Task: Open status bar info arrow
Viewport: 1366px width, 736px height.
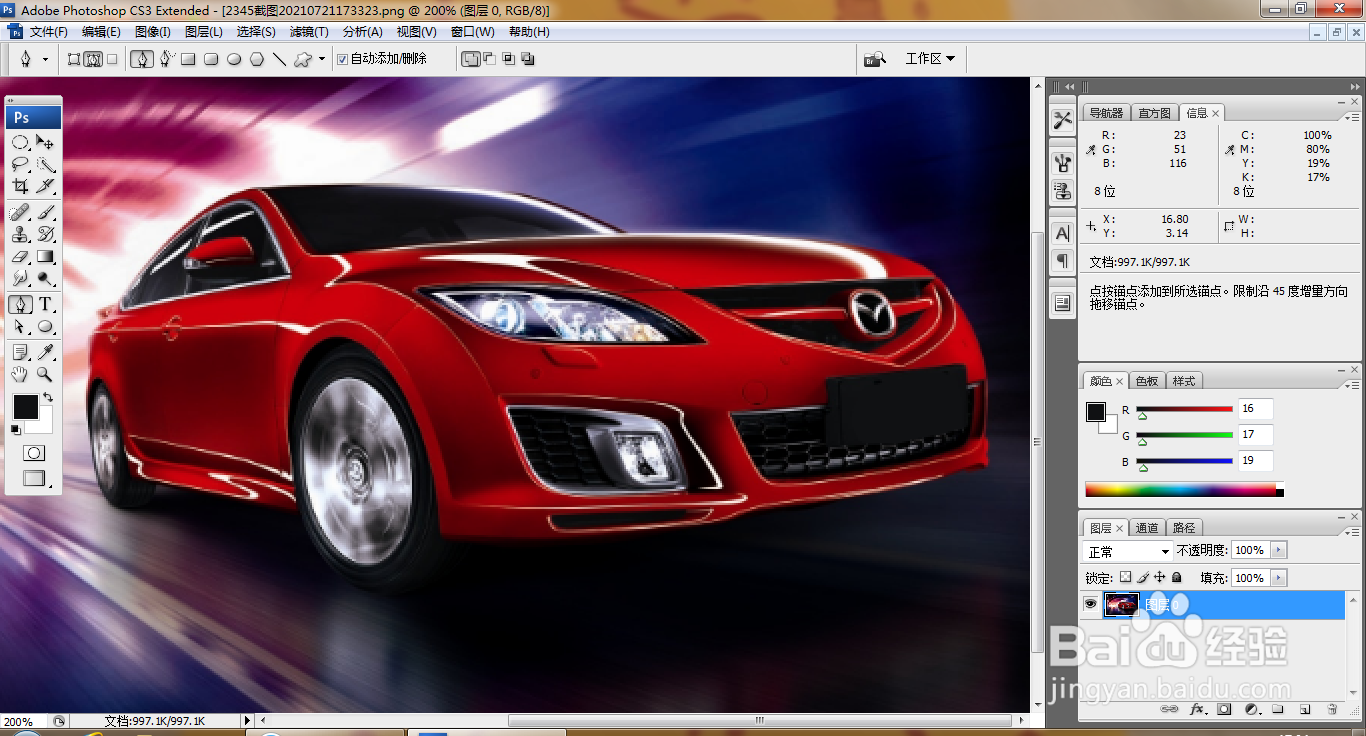Action: point(247,720)
